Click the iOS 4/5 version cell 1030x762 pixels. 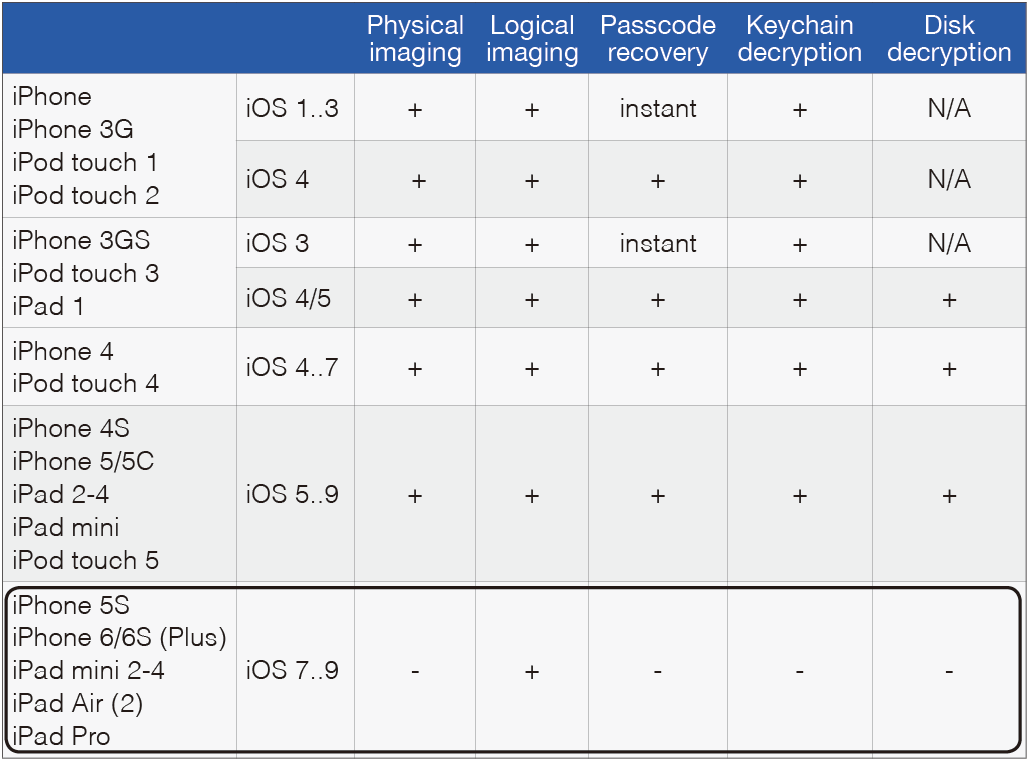coord(288,298)
